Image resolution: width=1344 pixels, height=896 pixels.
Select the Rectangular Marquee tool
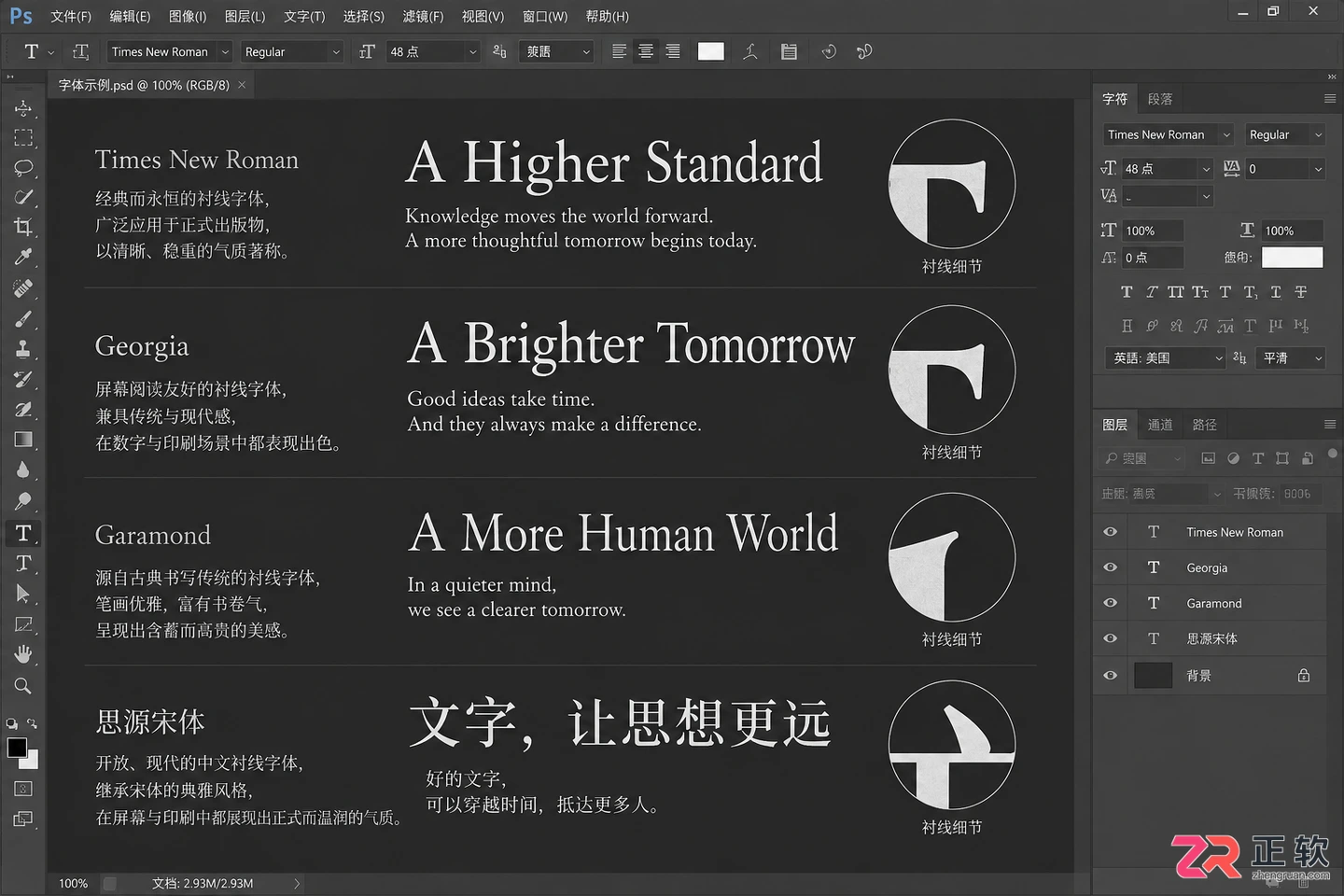23,138
